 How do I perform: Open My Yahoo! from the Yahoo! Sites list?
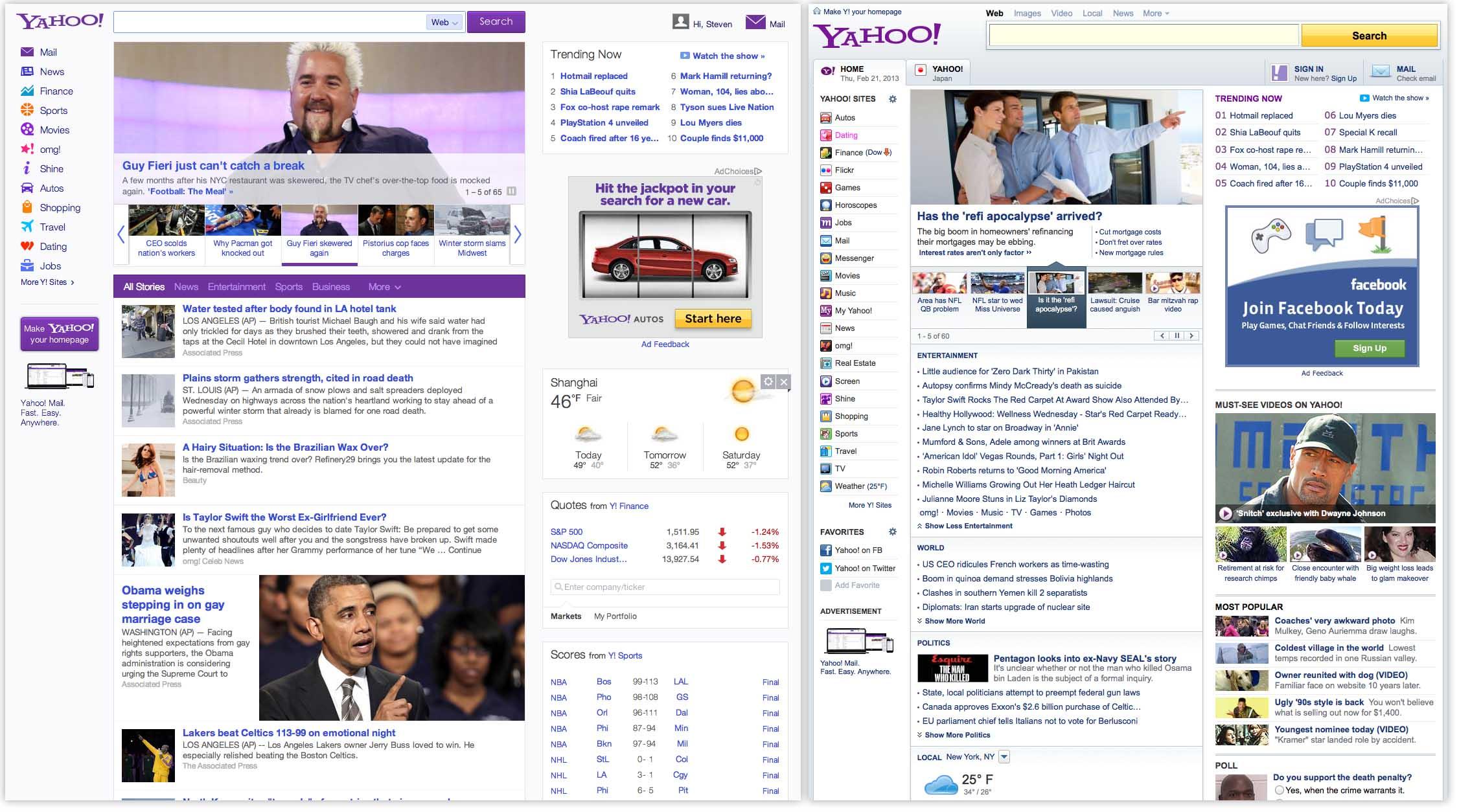coord(827,311)
